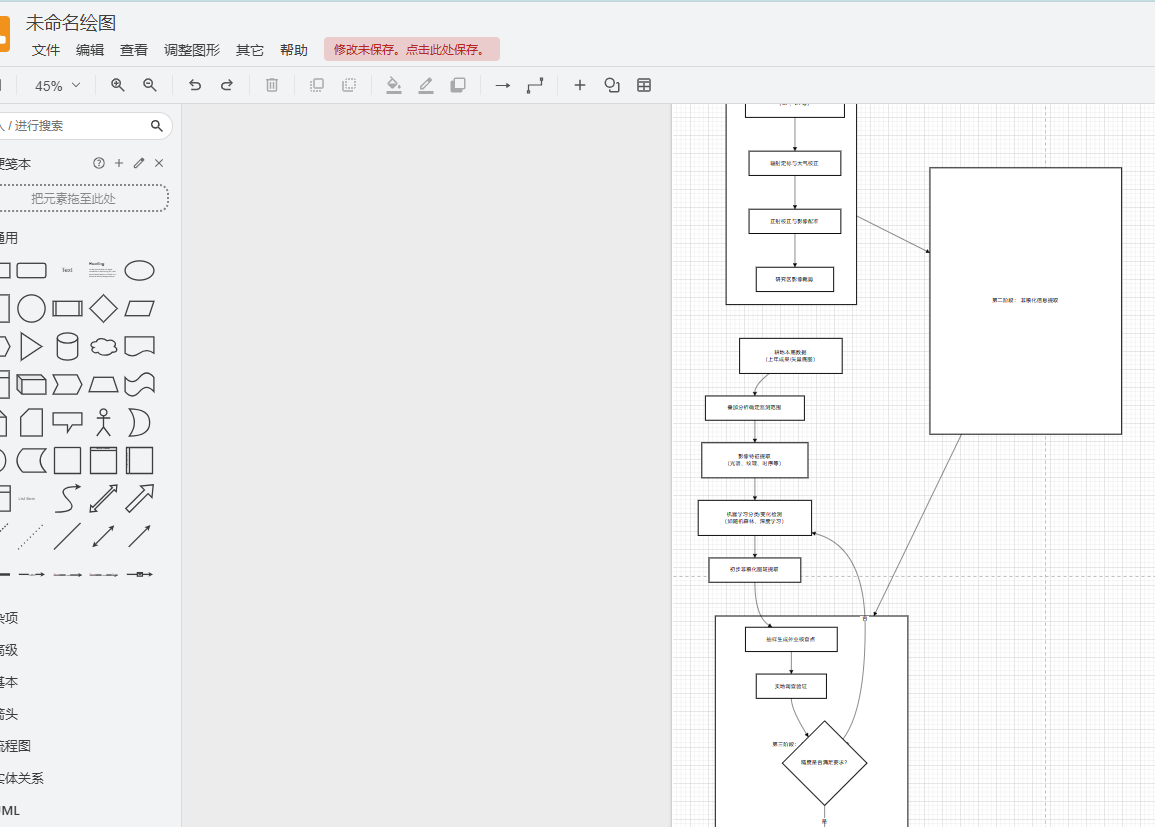
Task: Close scratchpad with X icon
Action: [158, 163]
